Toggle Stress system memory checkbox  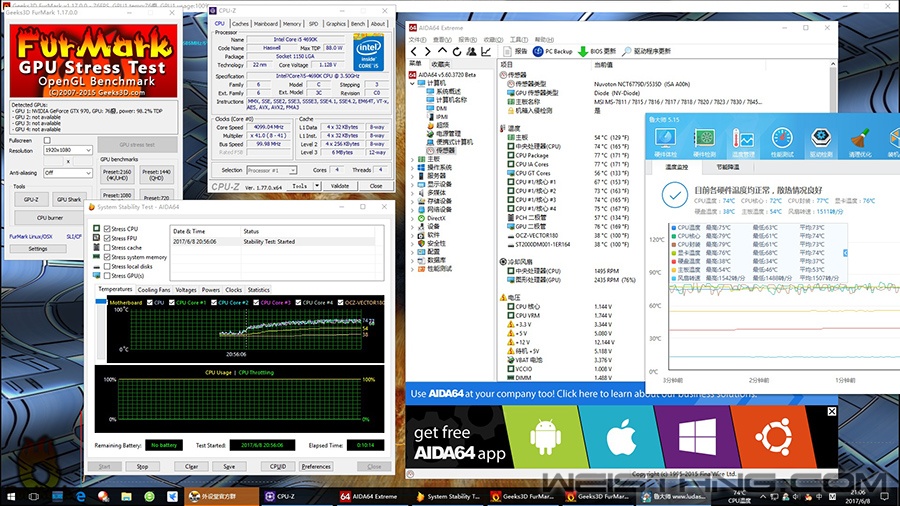107,257
